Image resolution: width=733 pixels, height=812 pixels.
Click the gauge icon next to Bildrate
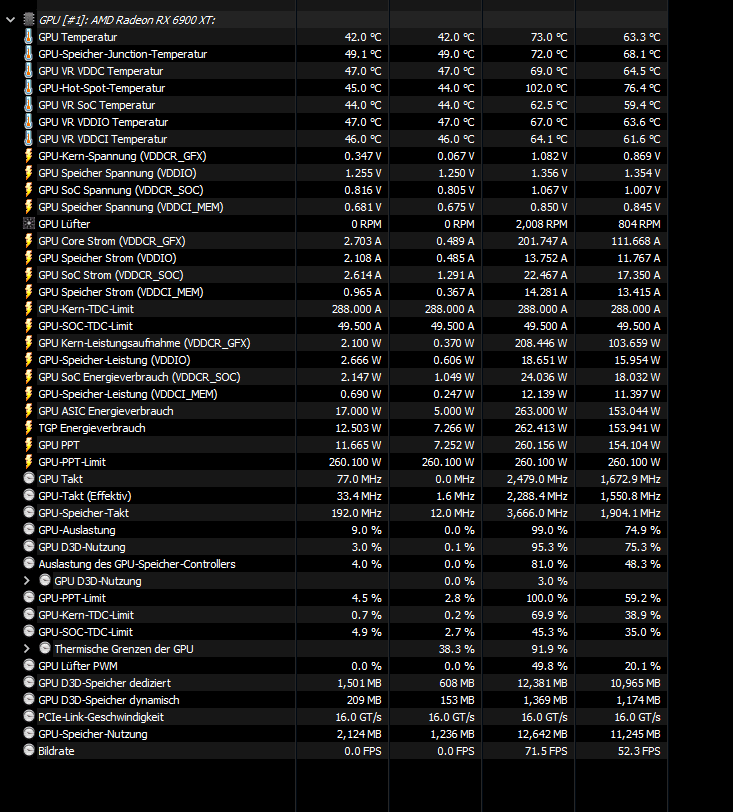point(29,750)
